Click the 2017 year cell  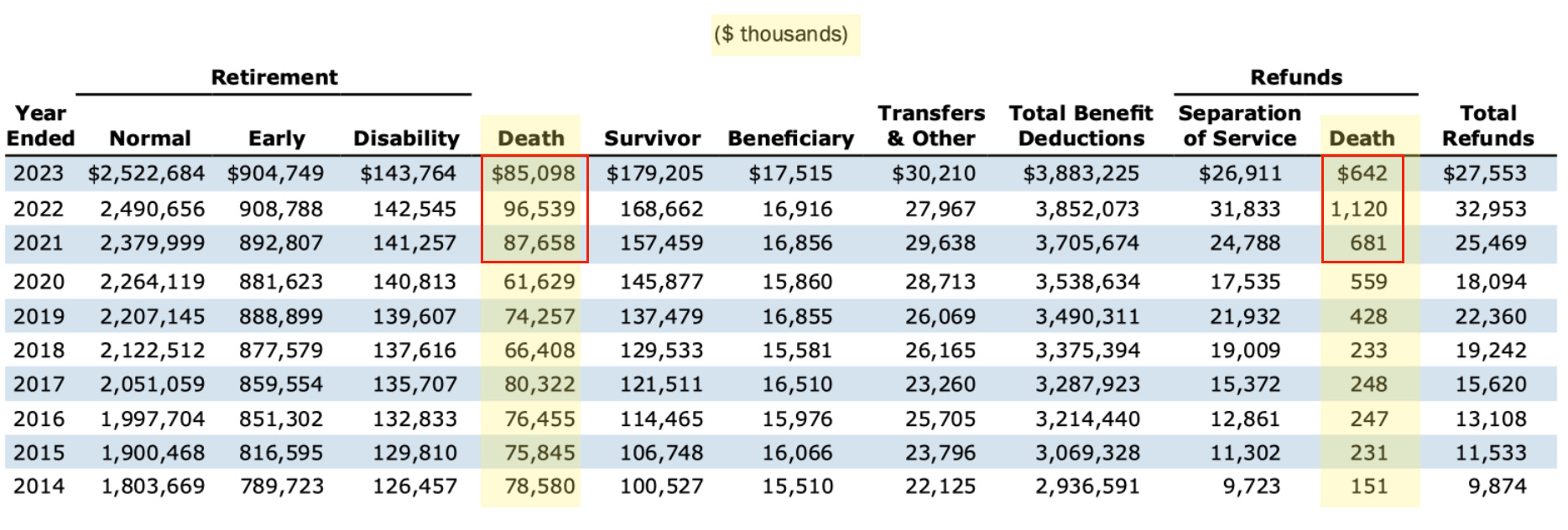pyautogui.click(x=39, y=385)
